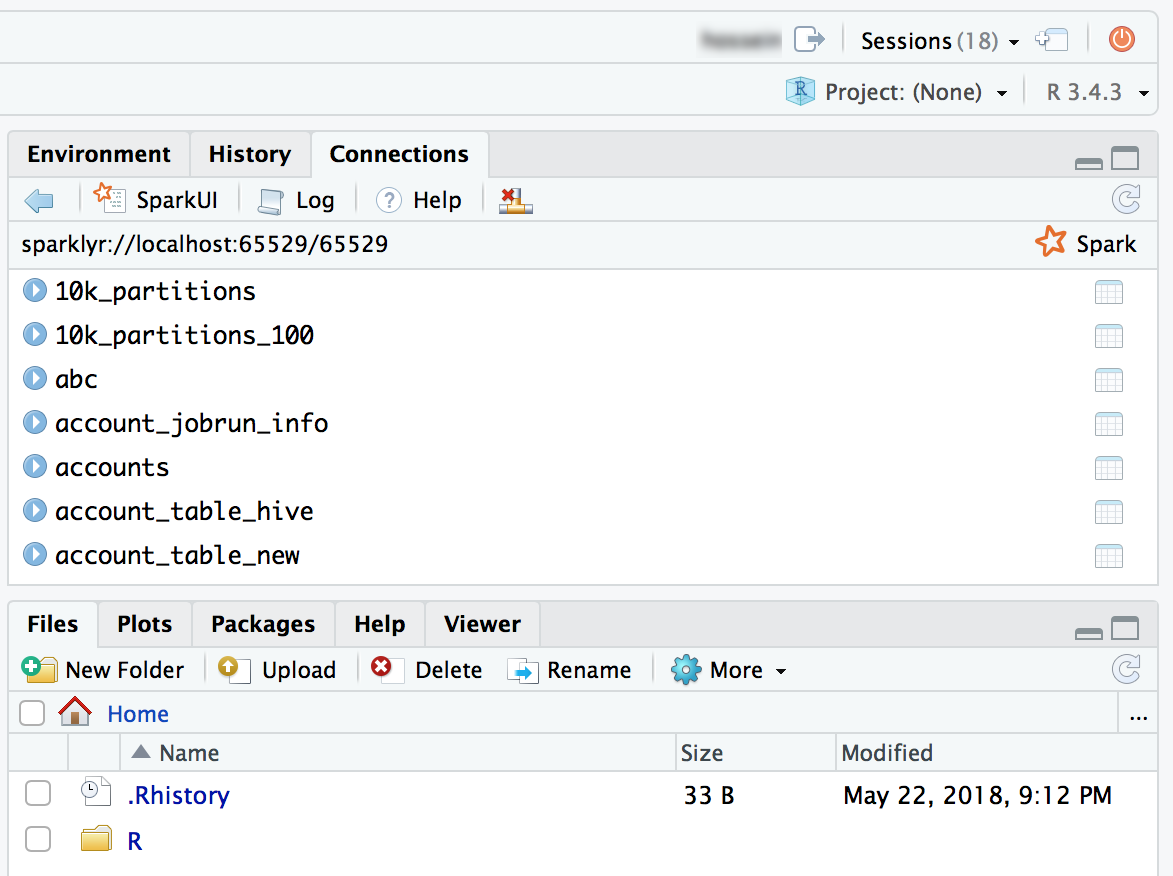
Task: Tick the select-all checkbox above the file list
Action: [x=32, y=713]
